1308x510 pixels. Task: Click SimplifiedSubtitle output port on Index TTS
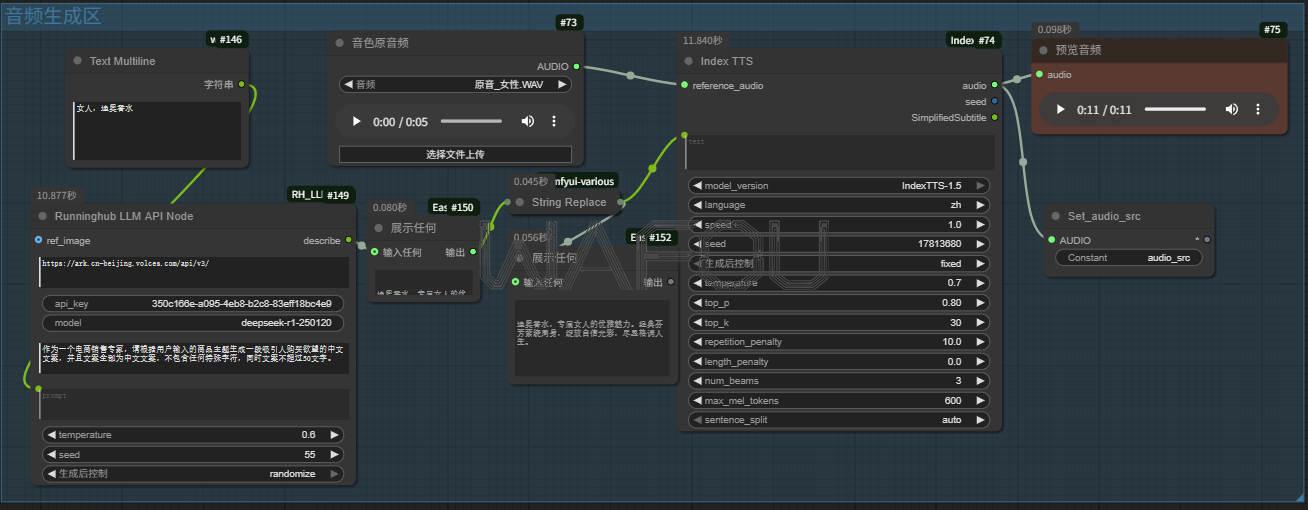coord(994,117)
